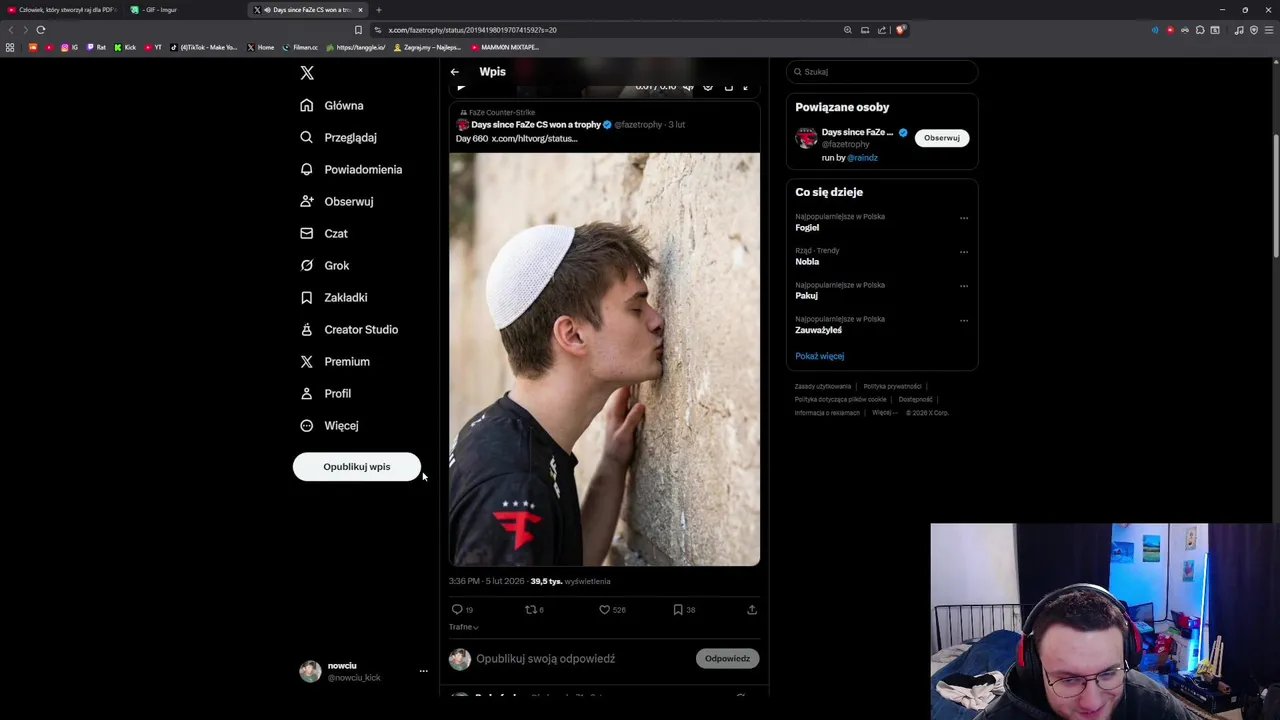Open a new browser tab
Viewport: 1280px width, 720px height.
[378, 10]
